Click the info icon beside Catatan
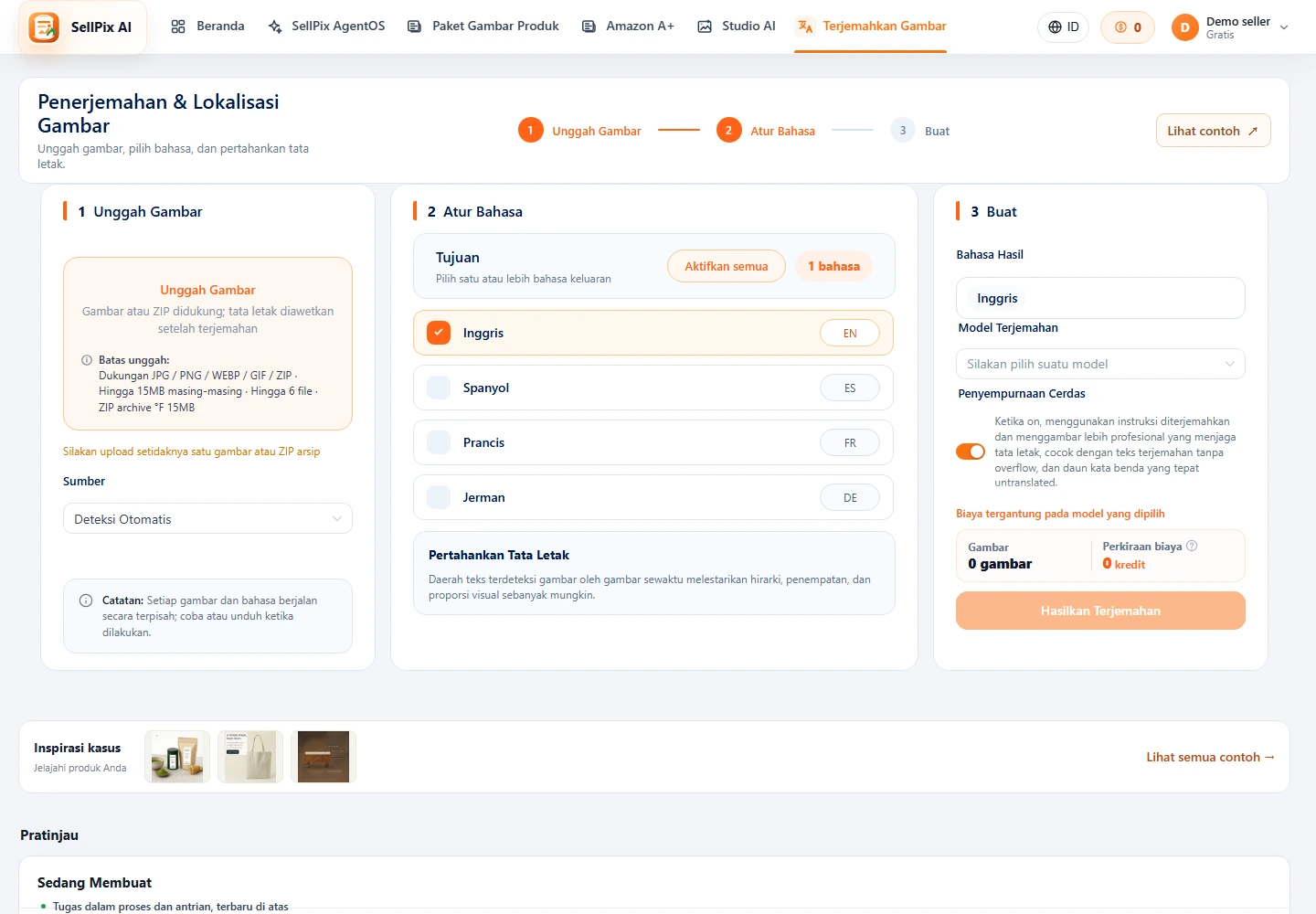Viewport: 1316px width, 914px height. pyautogui.click(x=86, y=600)
